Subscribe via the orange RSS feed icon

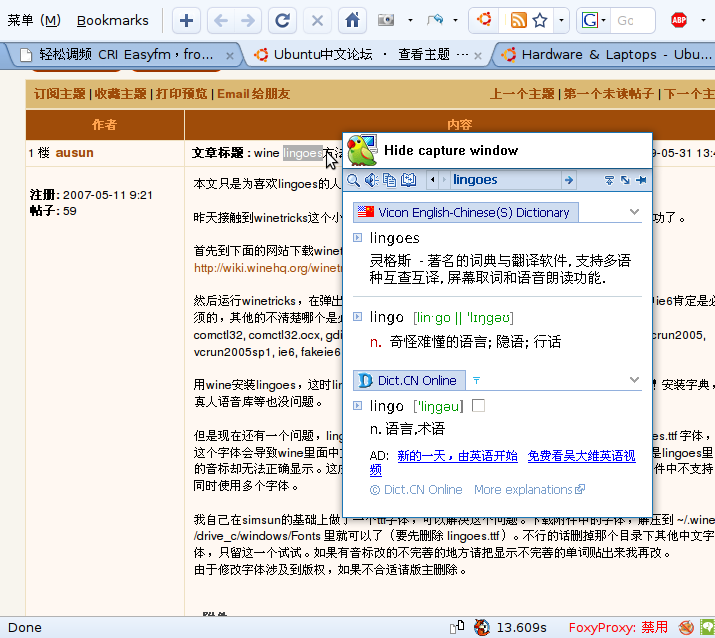(x=518, y=20)
